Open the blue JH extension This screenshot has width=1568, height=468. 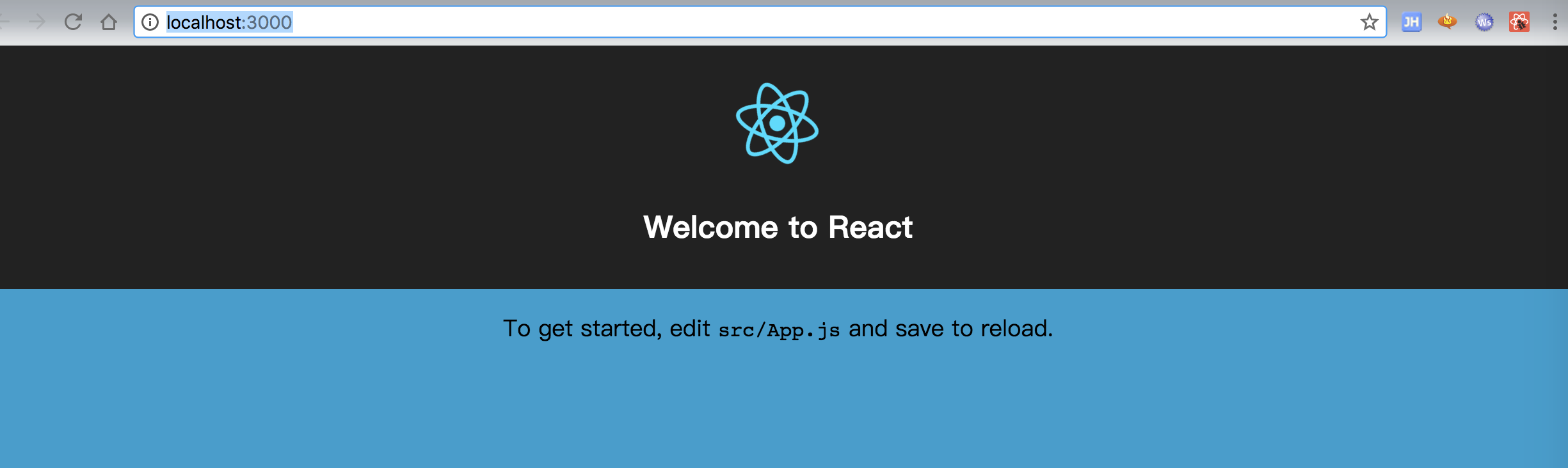1411,22
